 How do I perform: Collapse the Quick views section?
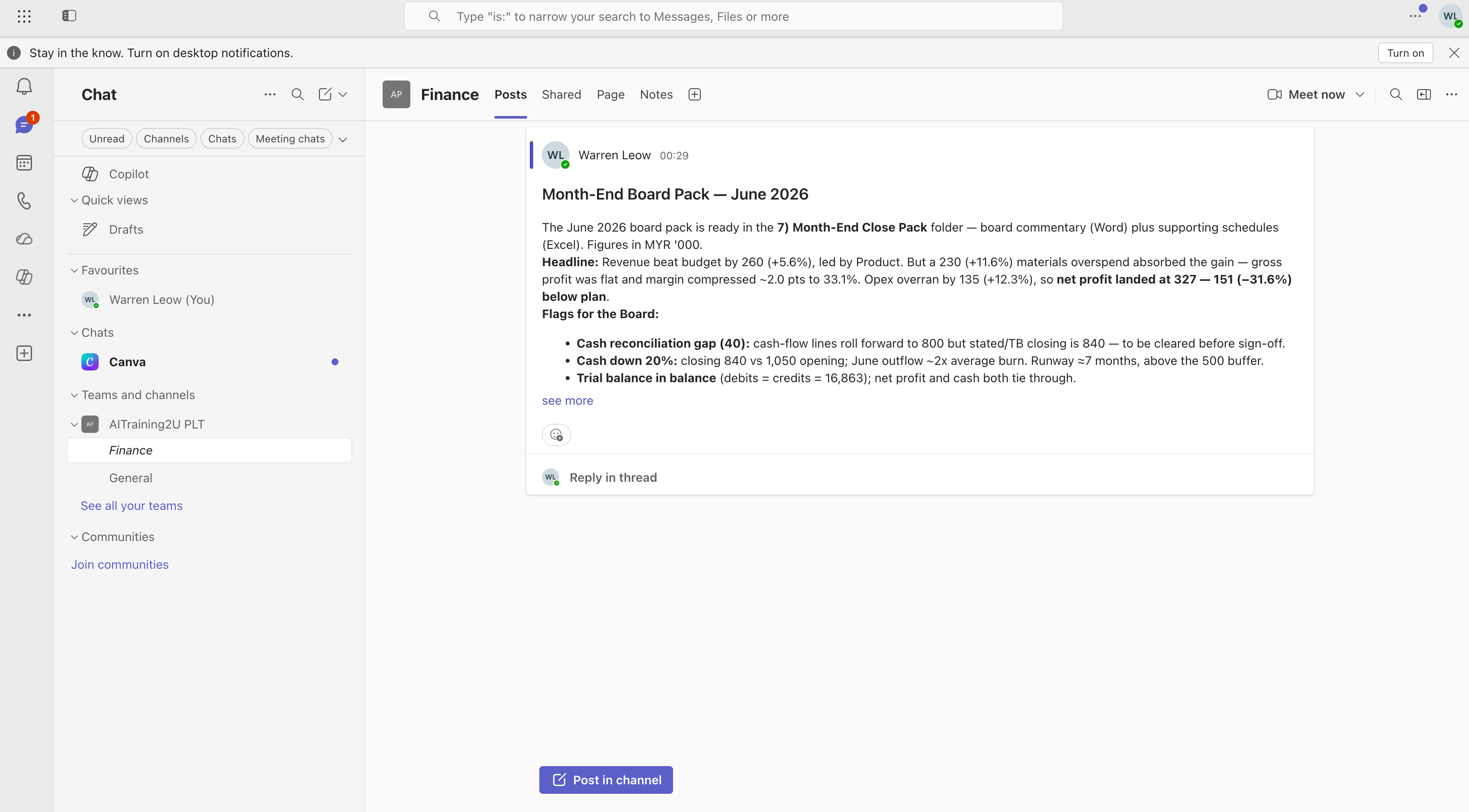coord(74,200)
